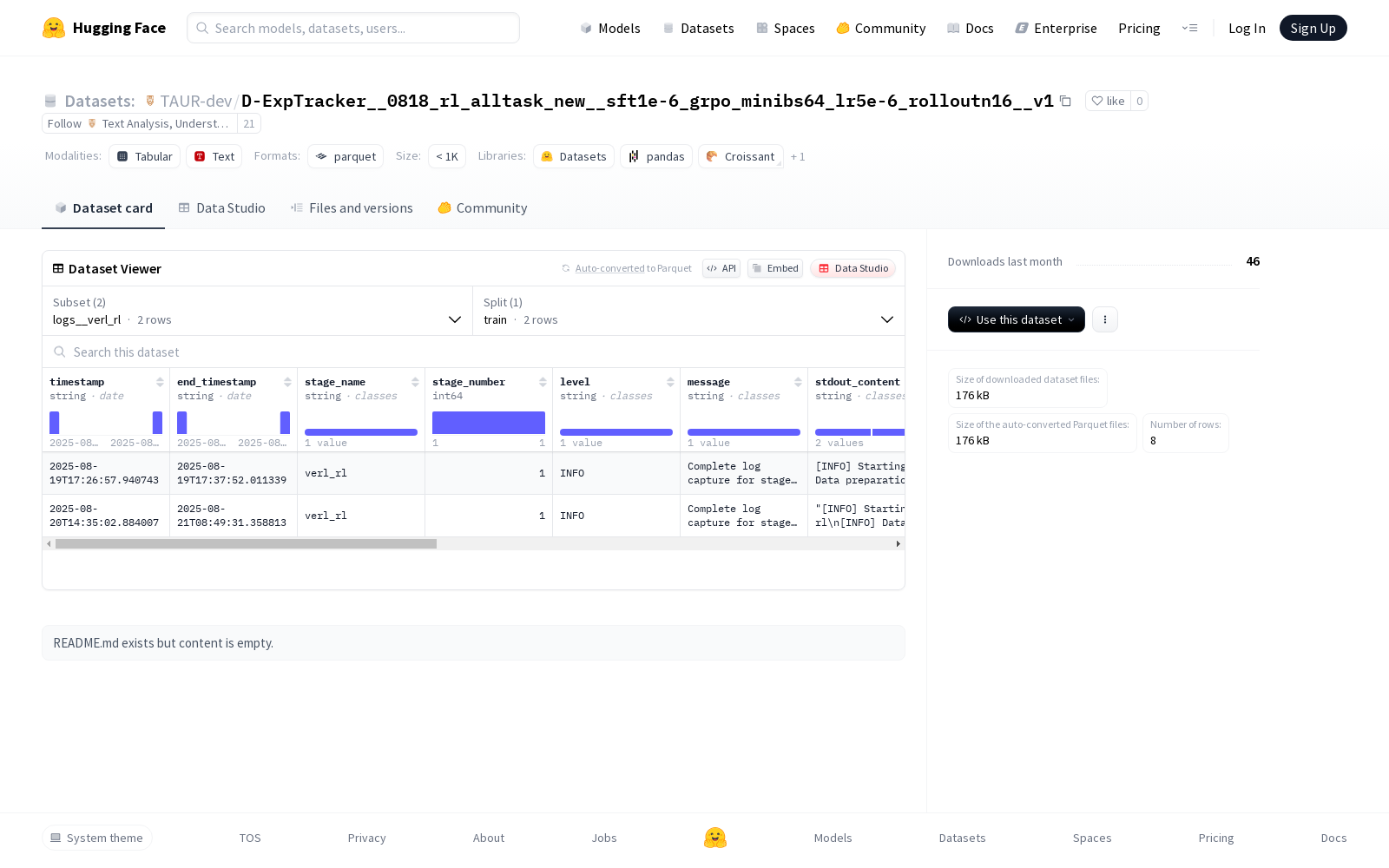Click the three-dot options icon beside Use this dataset

point(1105,319)
